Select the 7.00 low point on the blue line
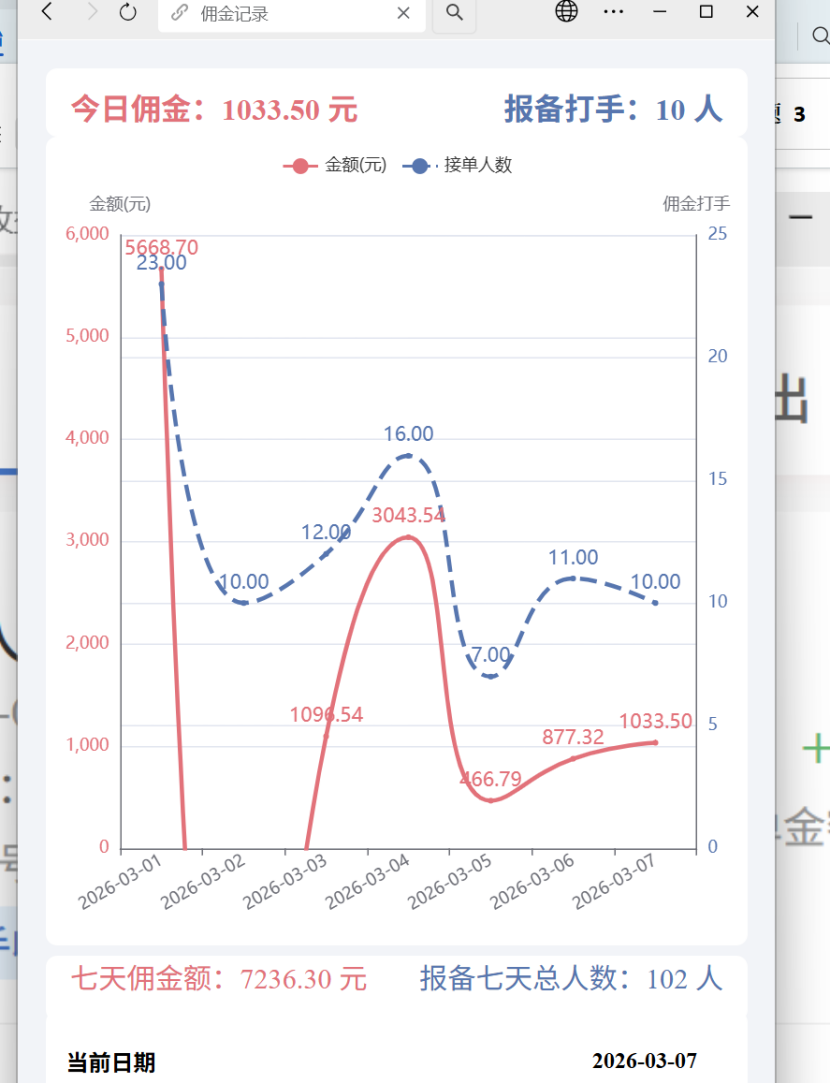 490,676
